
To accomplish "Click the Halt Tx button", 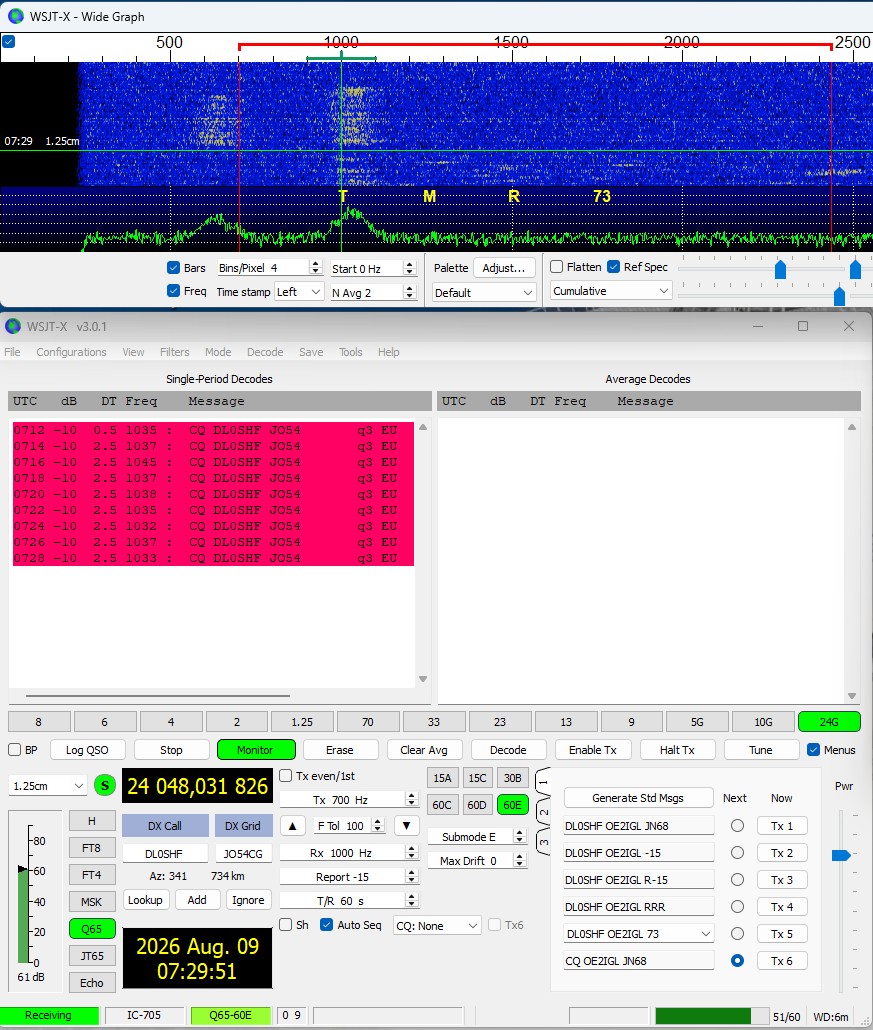I will click(x=677, y=750).
